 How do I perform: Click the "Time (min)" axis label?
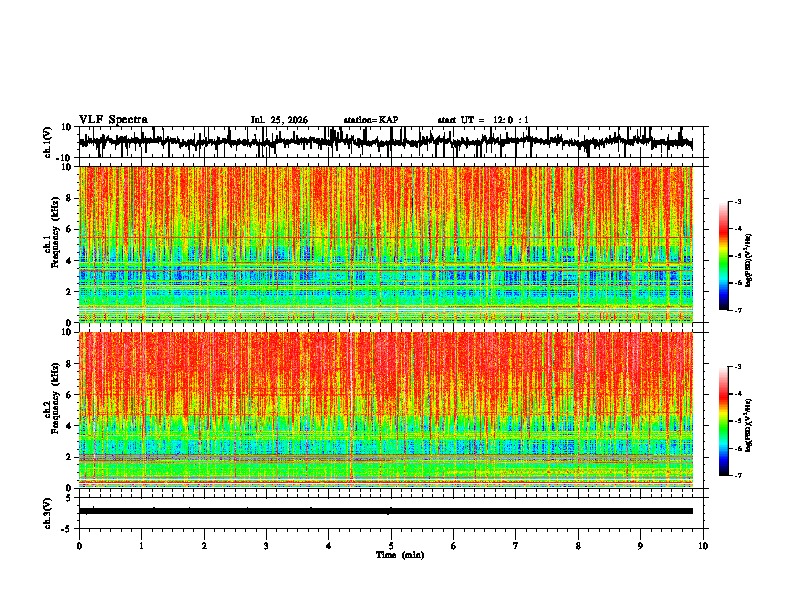[x=400, y=555]
